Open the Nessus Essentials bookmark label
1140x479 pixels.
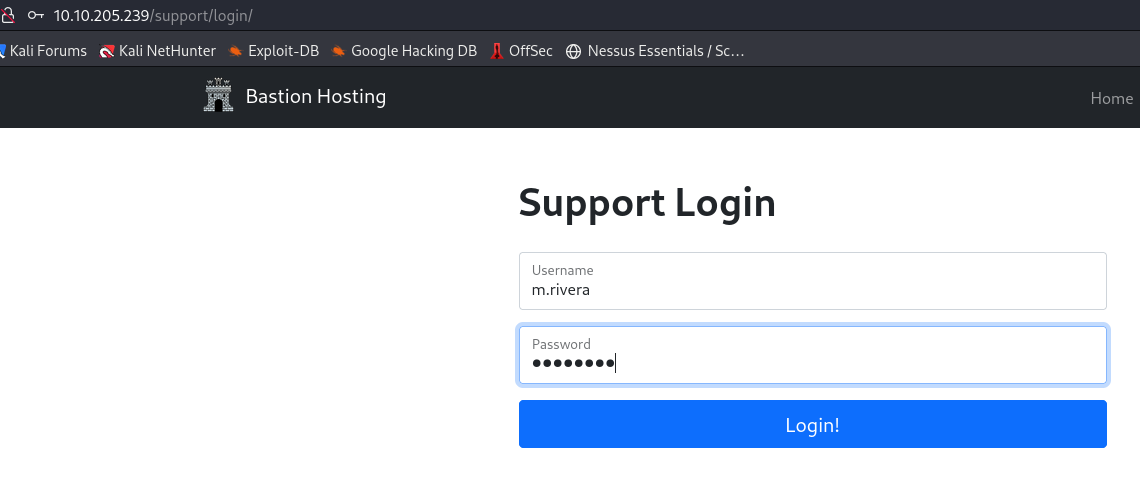(x=665, y=51)
